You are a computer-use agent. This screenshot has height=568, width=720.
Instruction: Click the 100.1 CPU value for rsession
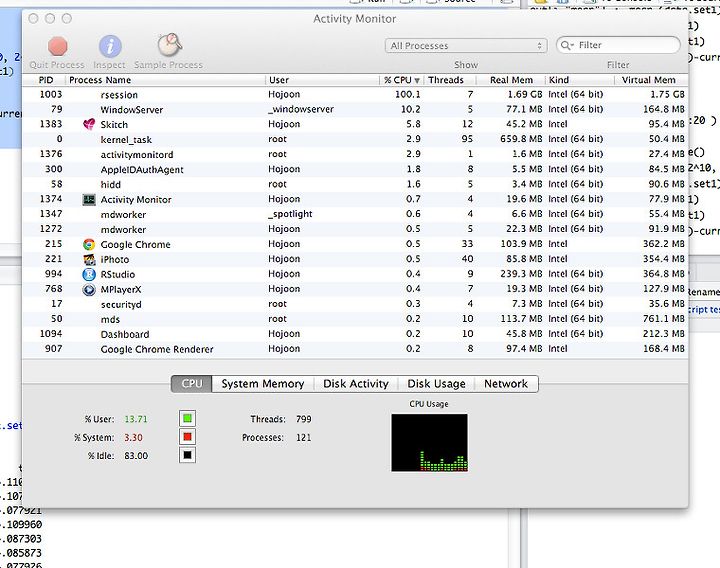coord(408,95)
